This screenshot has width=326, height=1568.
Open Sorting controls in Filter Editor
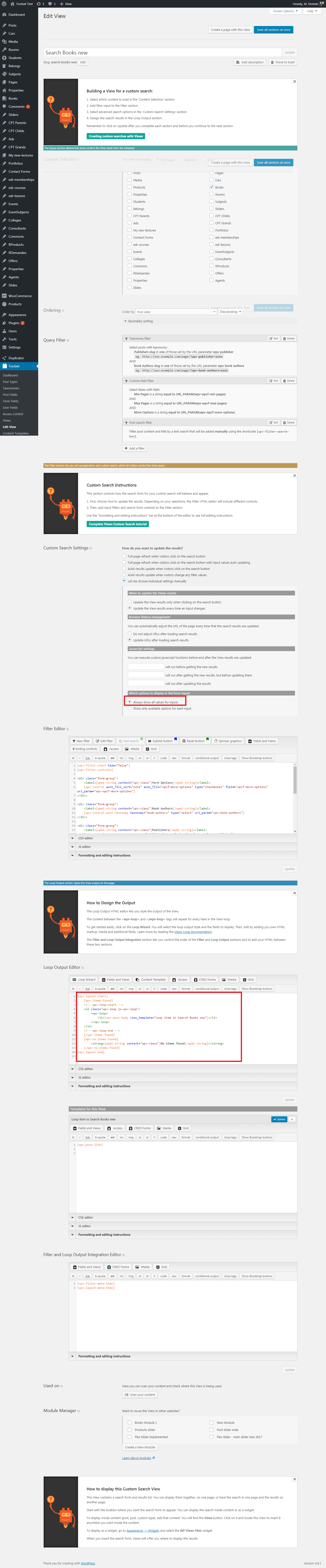click(85, 749)
